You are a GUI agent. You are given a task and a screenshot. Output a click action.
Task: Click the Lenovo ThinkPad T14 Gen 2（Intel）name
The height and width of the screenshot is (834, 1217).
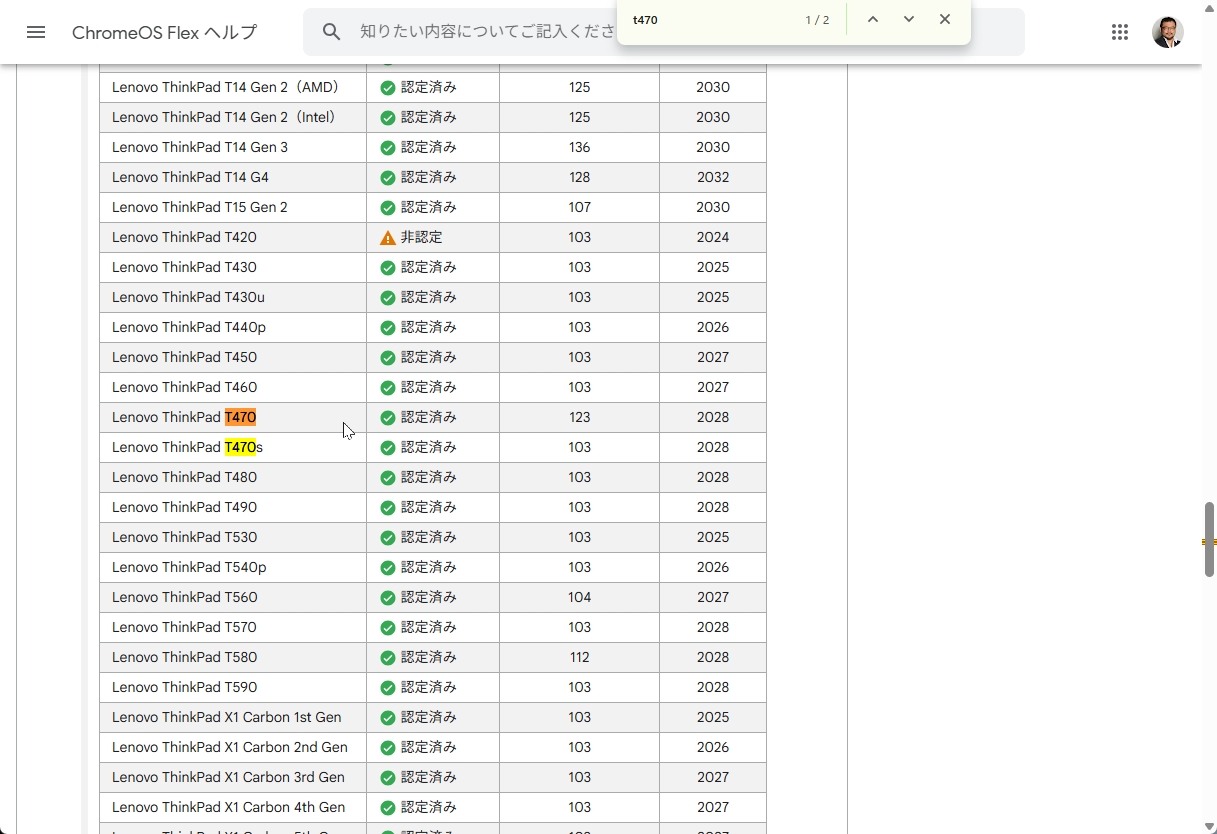(226, 117)
